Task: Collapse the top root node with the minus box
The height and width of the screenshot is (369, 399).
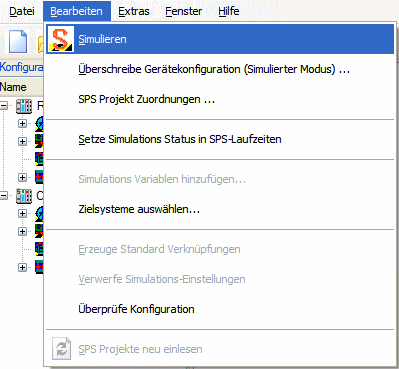Action: click(x=4, y=106)
